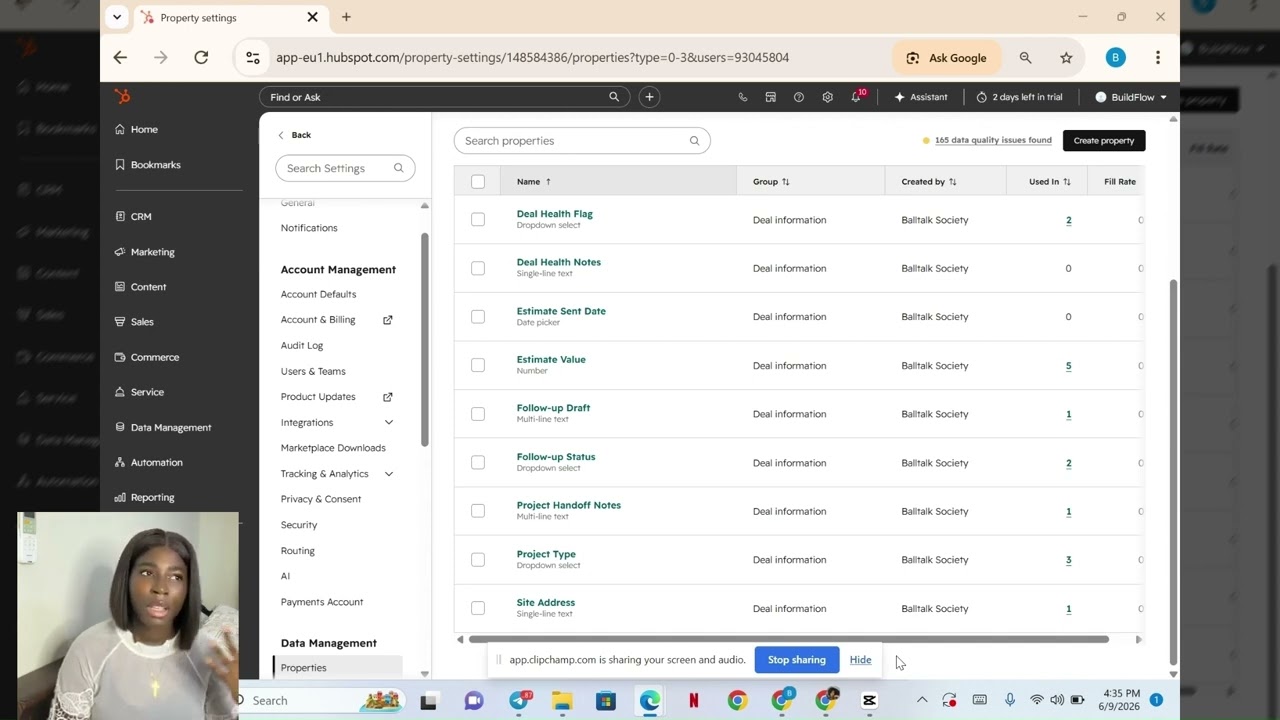The height and width of the screenshot is (720, 1280).
Task: Open the BuildFlow account dropdown
Action: [x=1131, y=97]
